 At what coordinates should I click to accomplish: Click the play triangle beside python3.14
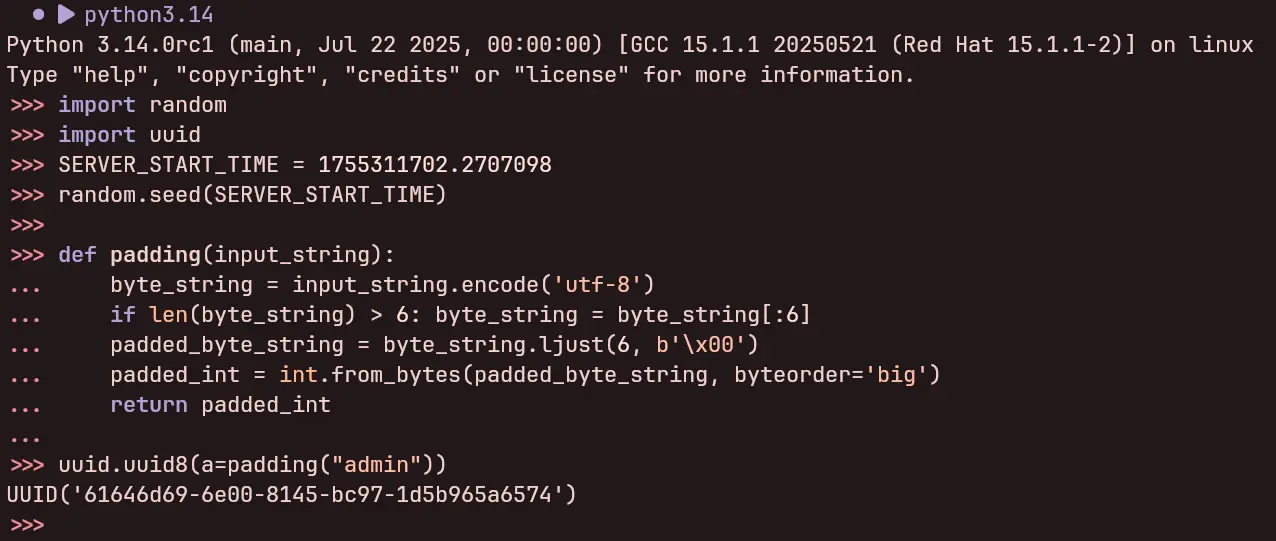pyautogui.click(x=66, y=15)
